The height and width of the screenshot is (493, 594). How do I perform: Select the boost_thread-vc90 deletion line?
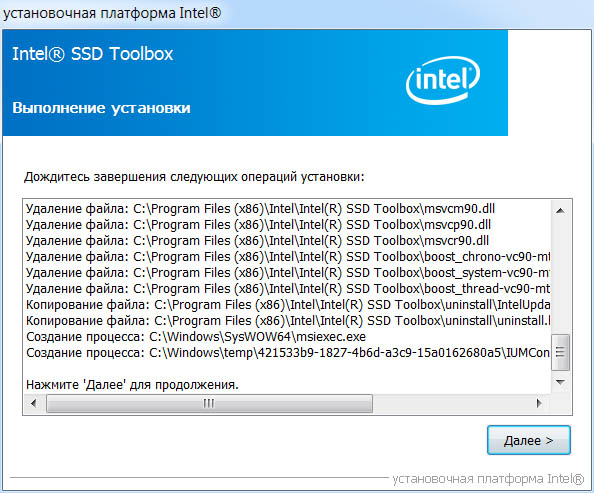click(288, 289)
